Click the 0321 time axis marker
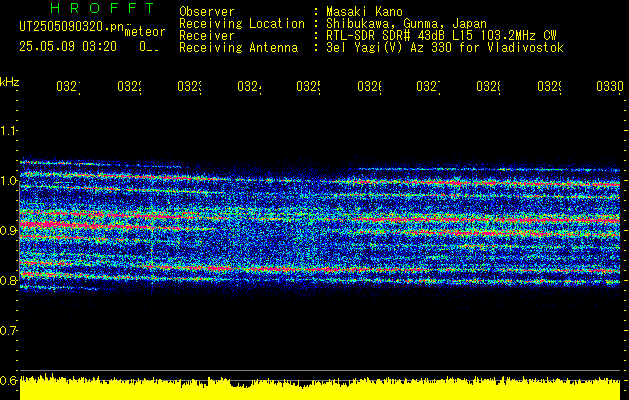 click(68, 87)
